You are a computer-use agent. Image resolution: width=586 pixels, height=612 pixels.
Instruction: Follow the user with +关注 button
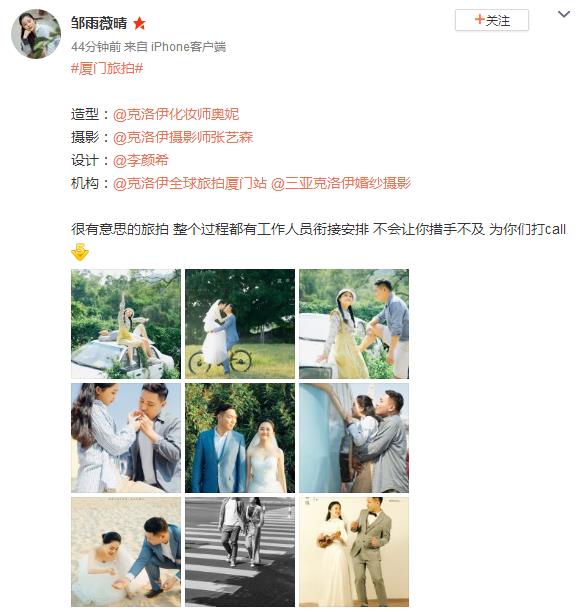coord(492,20)
